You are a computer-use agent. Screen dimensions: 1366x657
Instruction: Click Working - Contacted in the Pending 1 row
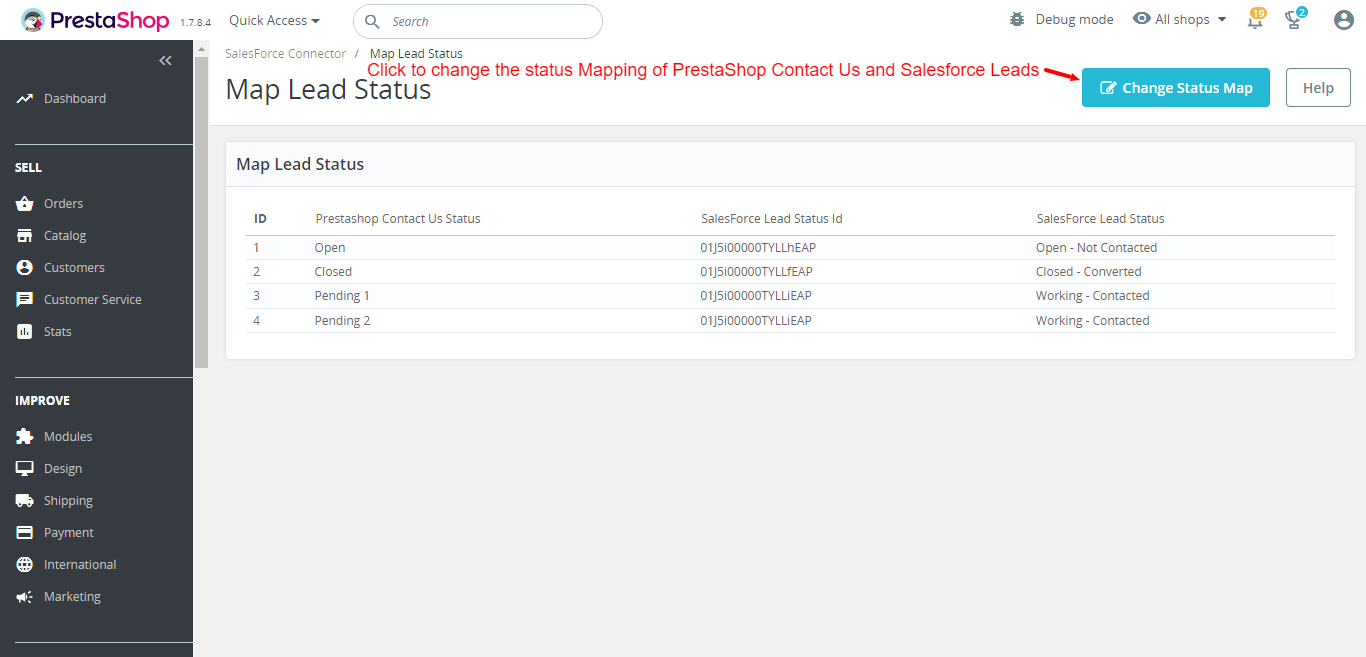[1093, 296]
